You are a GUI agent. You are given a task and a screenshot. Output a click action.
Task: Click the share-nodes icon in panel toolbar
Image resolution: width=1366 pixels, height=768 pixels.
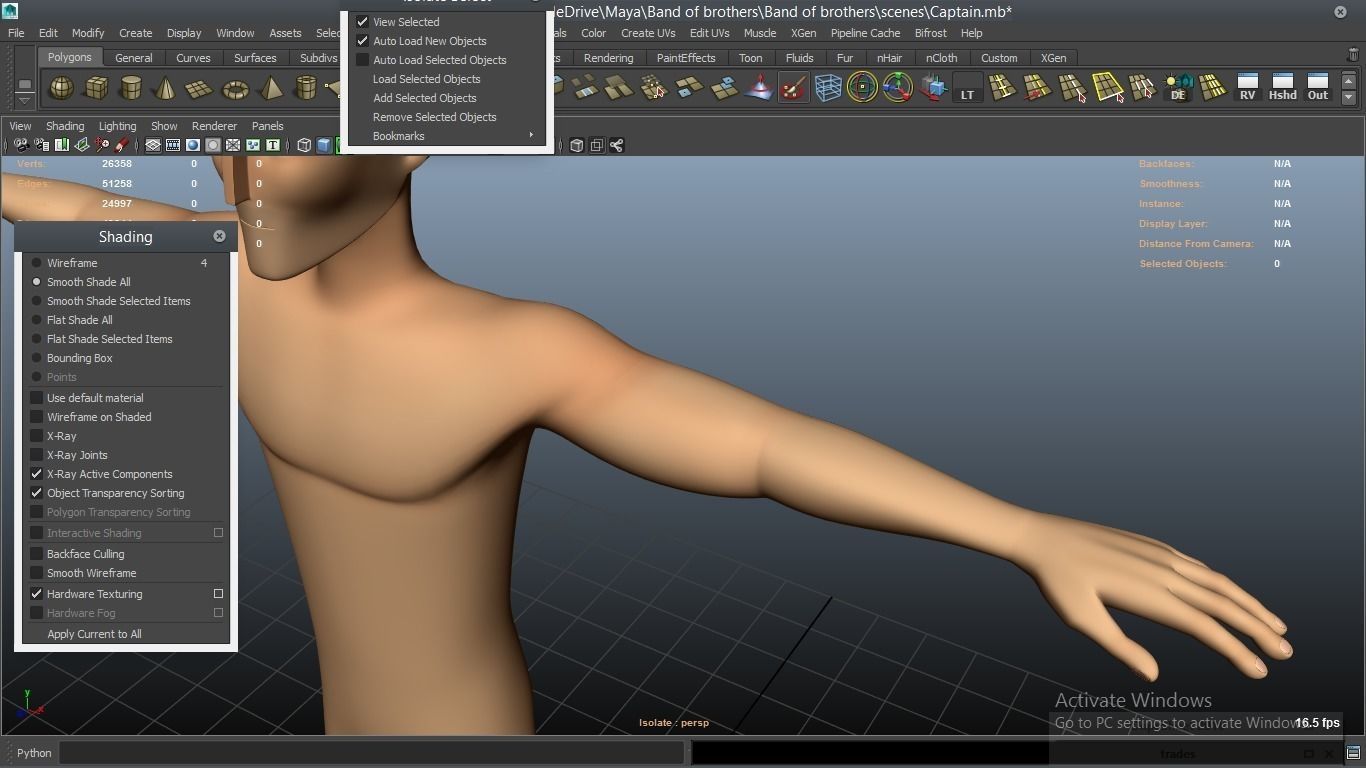(x=616, y=145)
